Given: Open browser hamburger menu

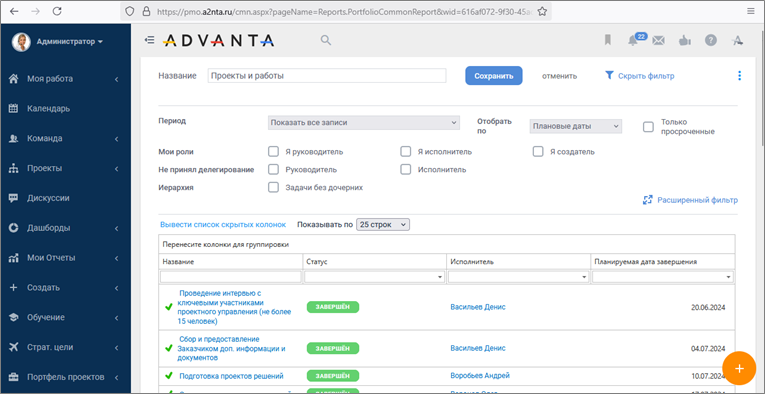Looking at the screenshot, I should (x=750, y=12).
